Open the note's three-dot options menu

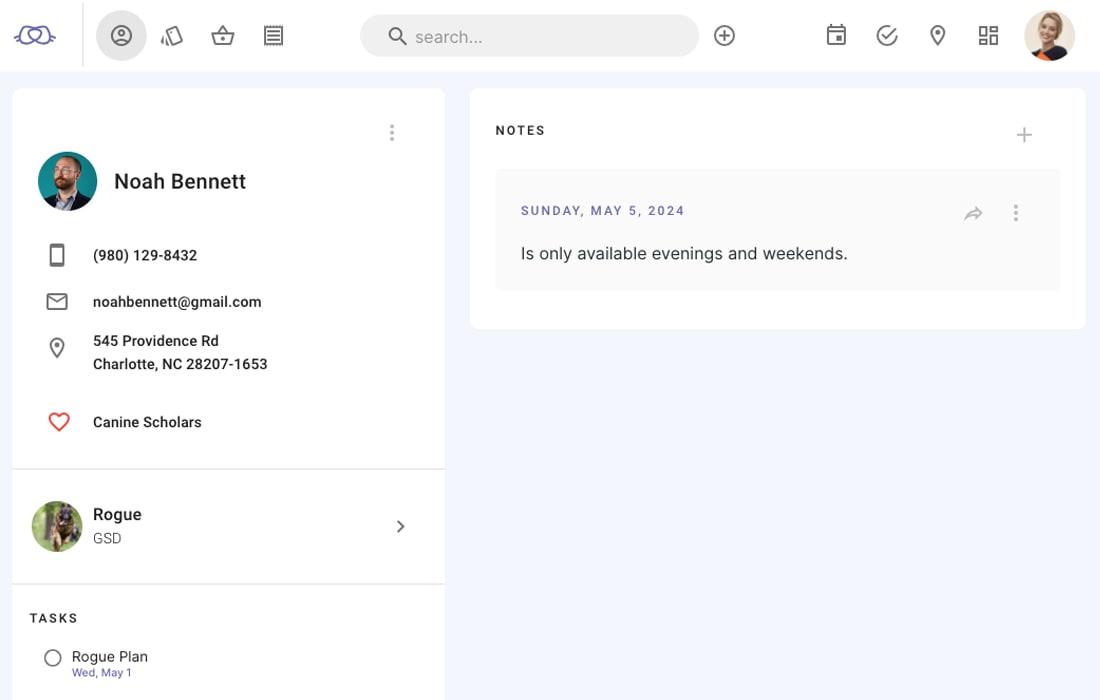point(1015,213)
